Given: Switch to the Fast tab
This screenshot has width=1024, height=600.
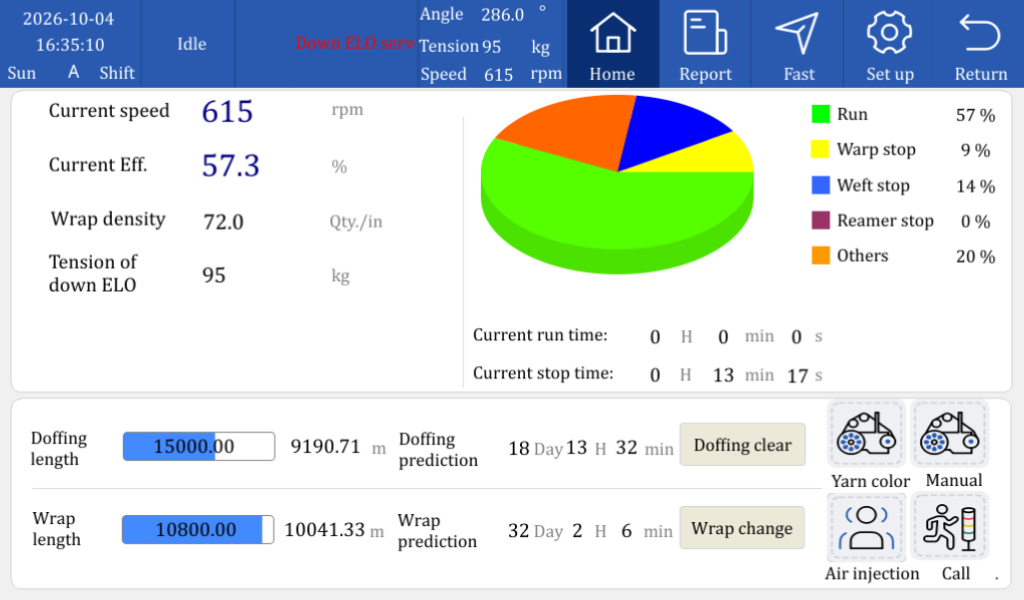Looking at the screenshot, I should [x=798, y=44].
